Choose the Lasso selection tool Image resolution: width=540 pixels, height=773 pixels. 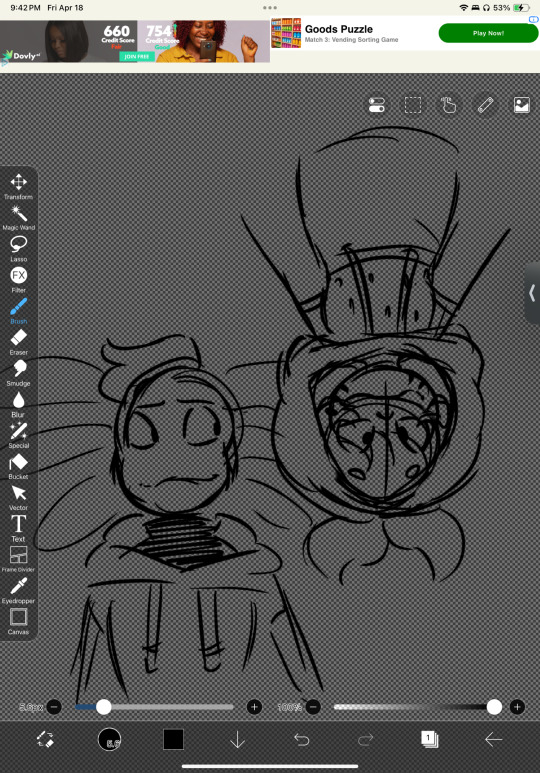[x=18, y=248]
